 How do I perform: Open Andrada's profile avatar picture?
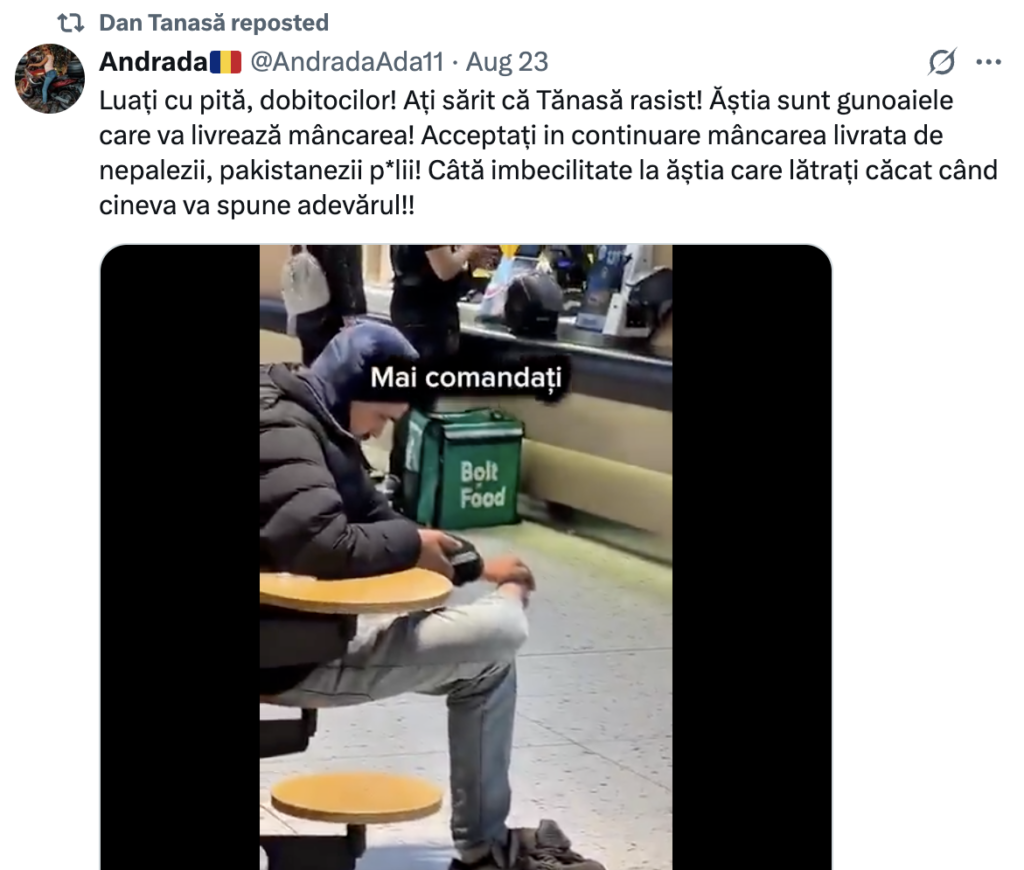tap(50, 78)
